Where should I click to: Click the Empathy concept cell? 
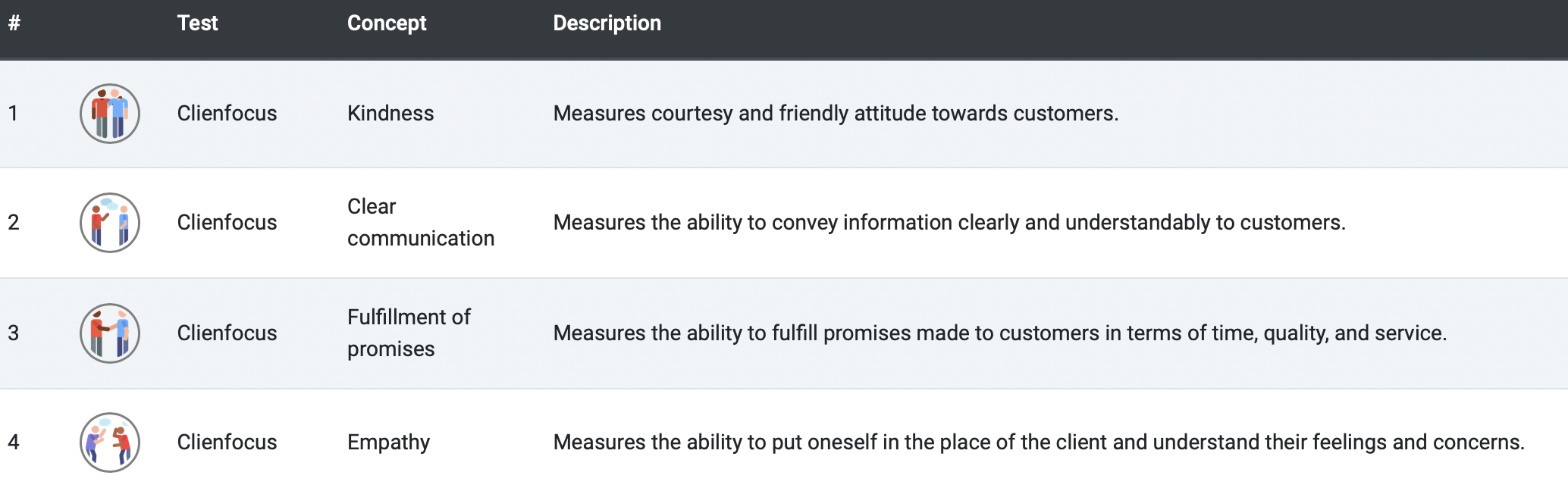pyautogui.click(x=389, y=443)
